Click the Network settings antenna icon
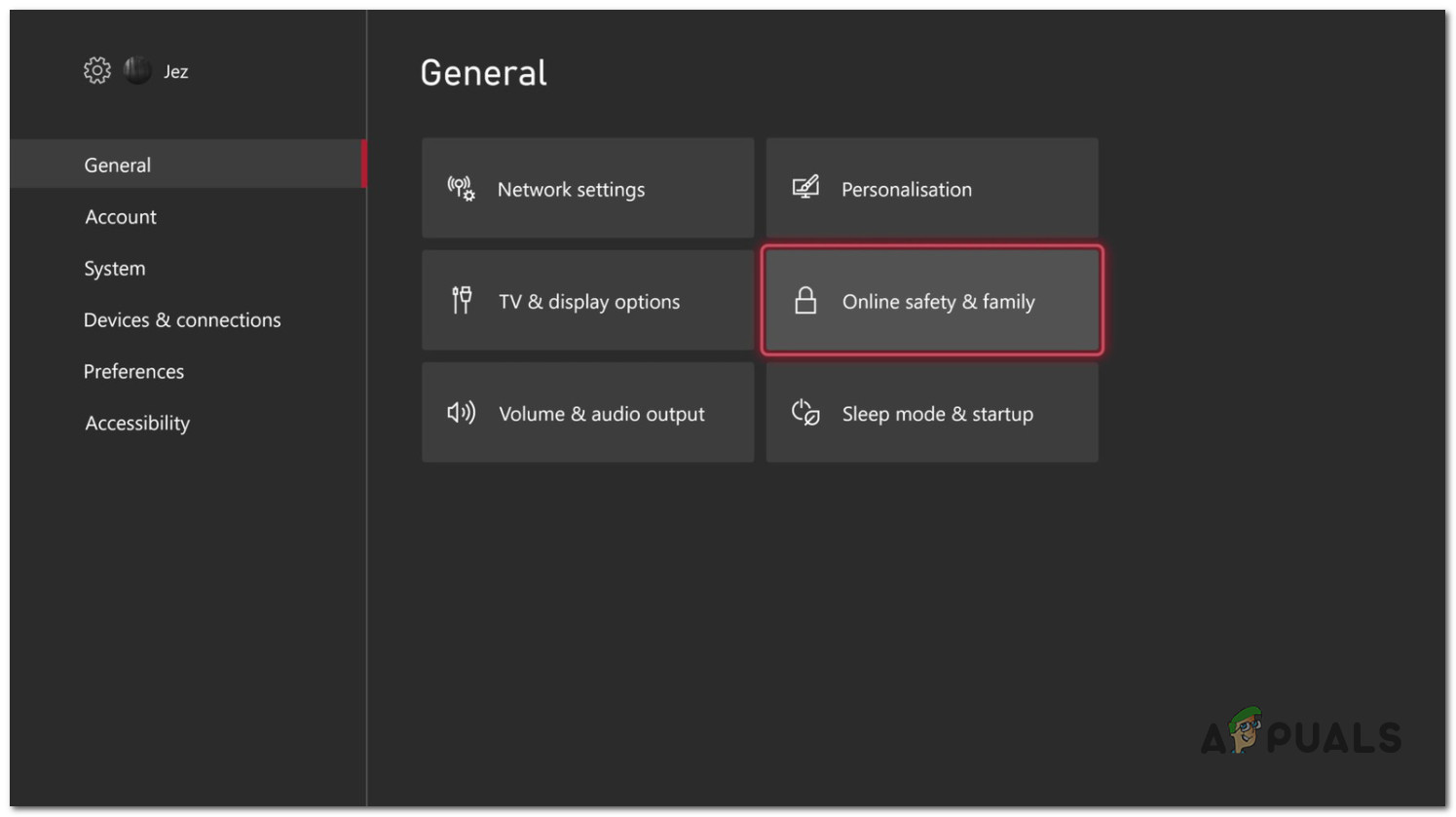The image size is (1456, 817). tap(461, 188)
